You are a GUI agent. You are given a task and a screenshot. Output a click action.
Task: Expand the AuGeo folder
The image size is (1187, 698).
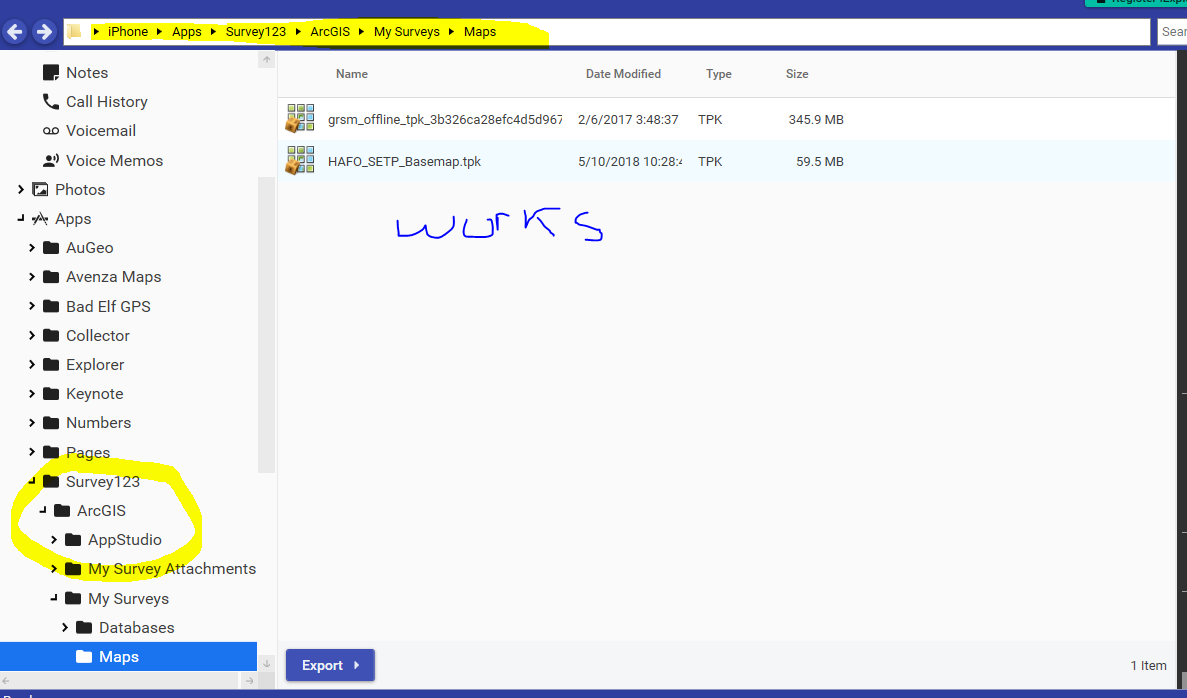click(32, 248)
